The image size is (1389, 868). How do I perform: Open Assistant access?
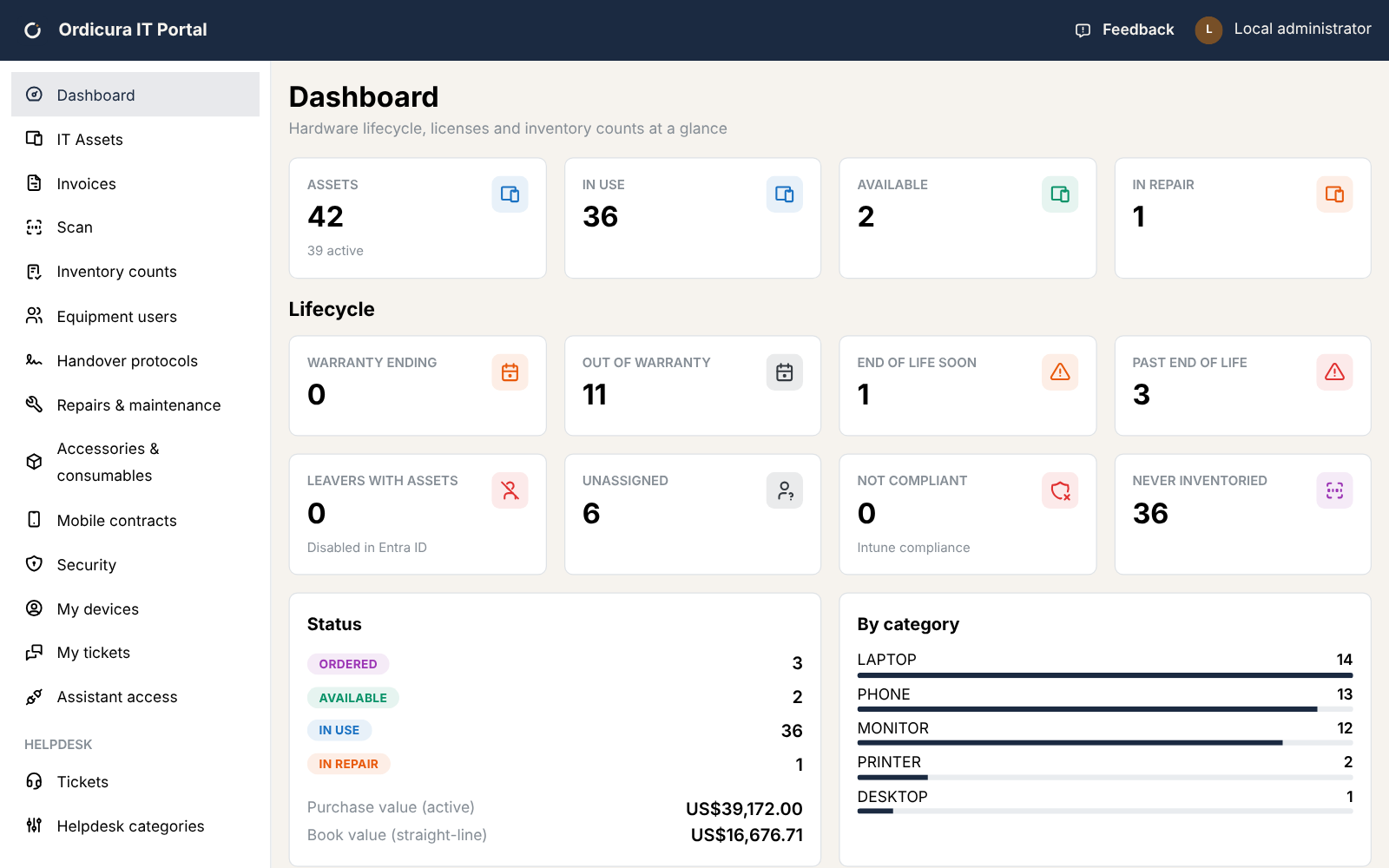point(135,696)
